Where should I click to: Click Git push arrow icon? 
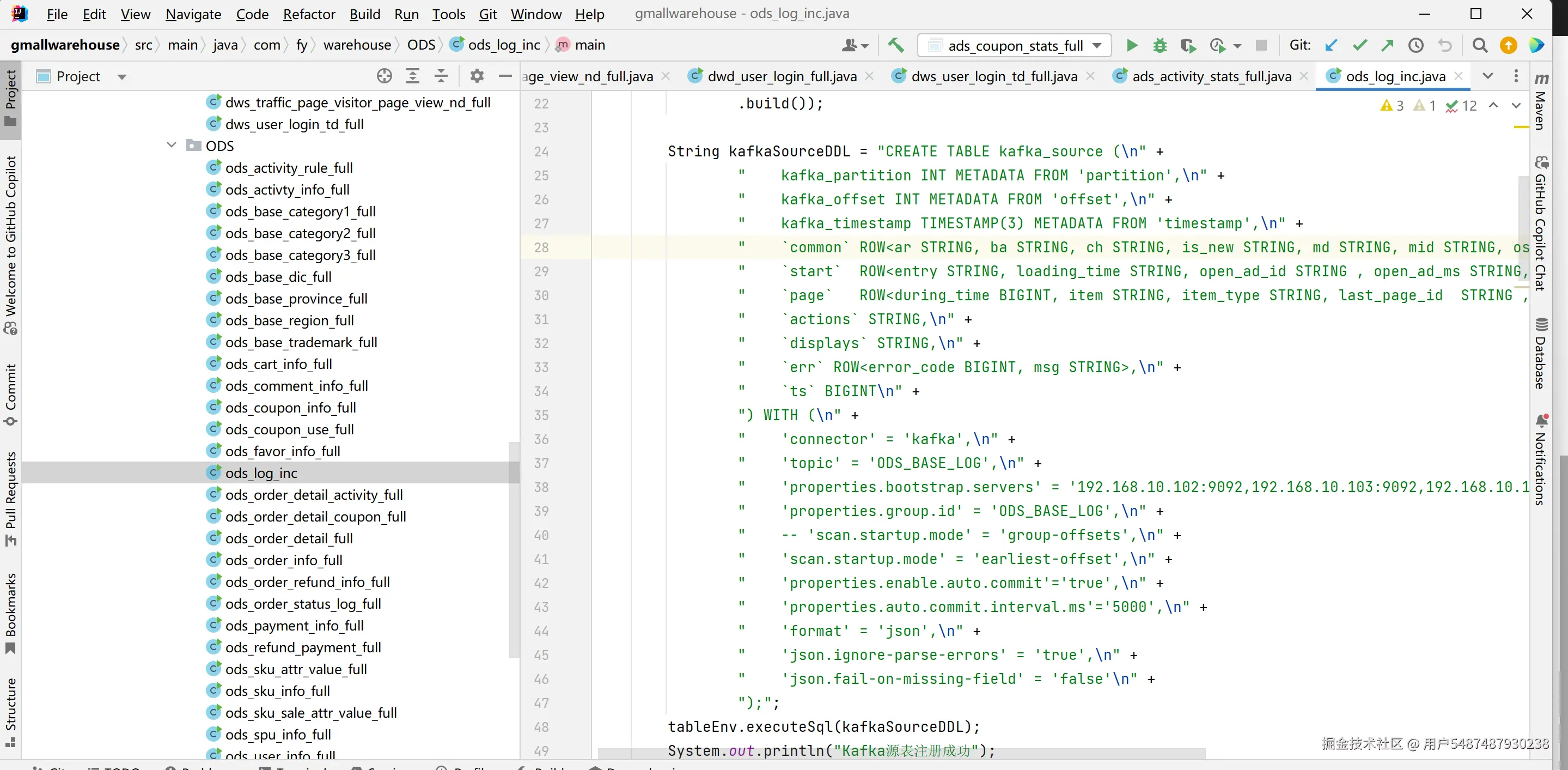click(1387, 45)
